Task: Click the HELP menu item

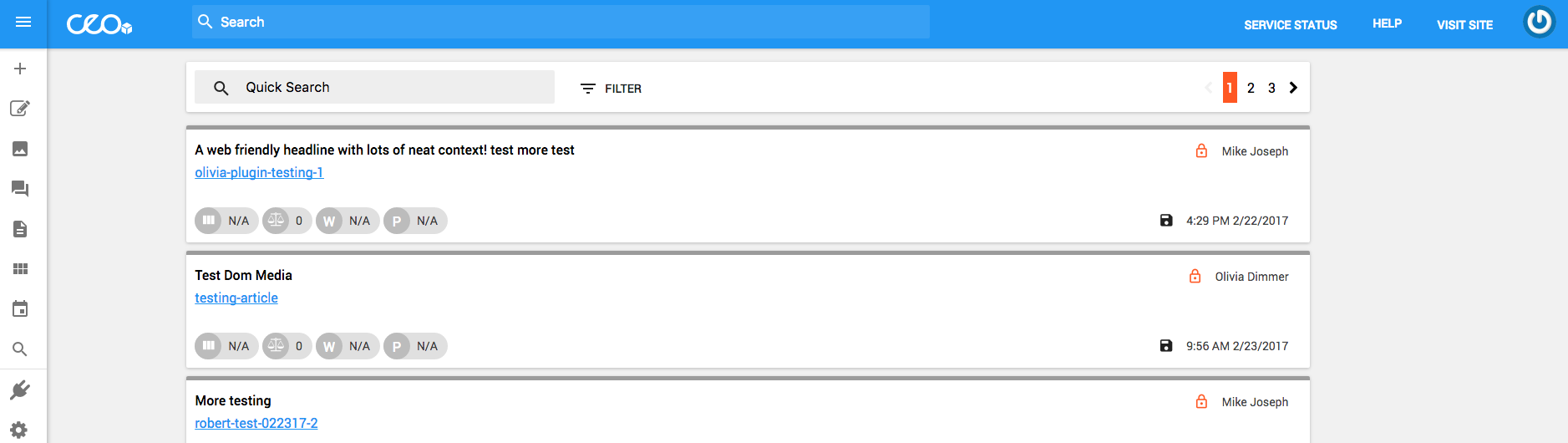Action: click(1387, 24)
